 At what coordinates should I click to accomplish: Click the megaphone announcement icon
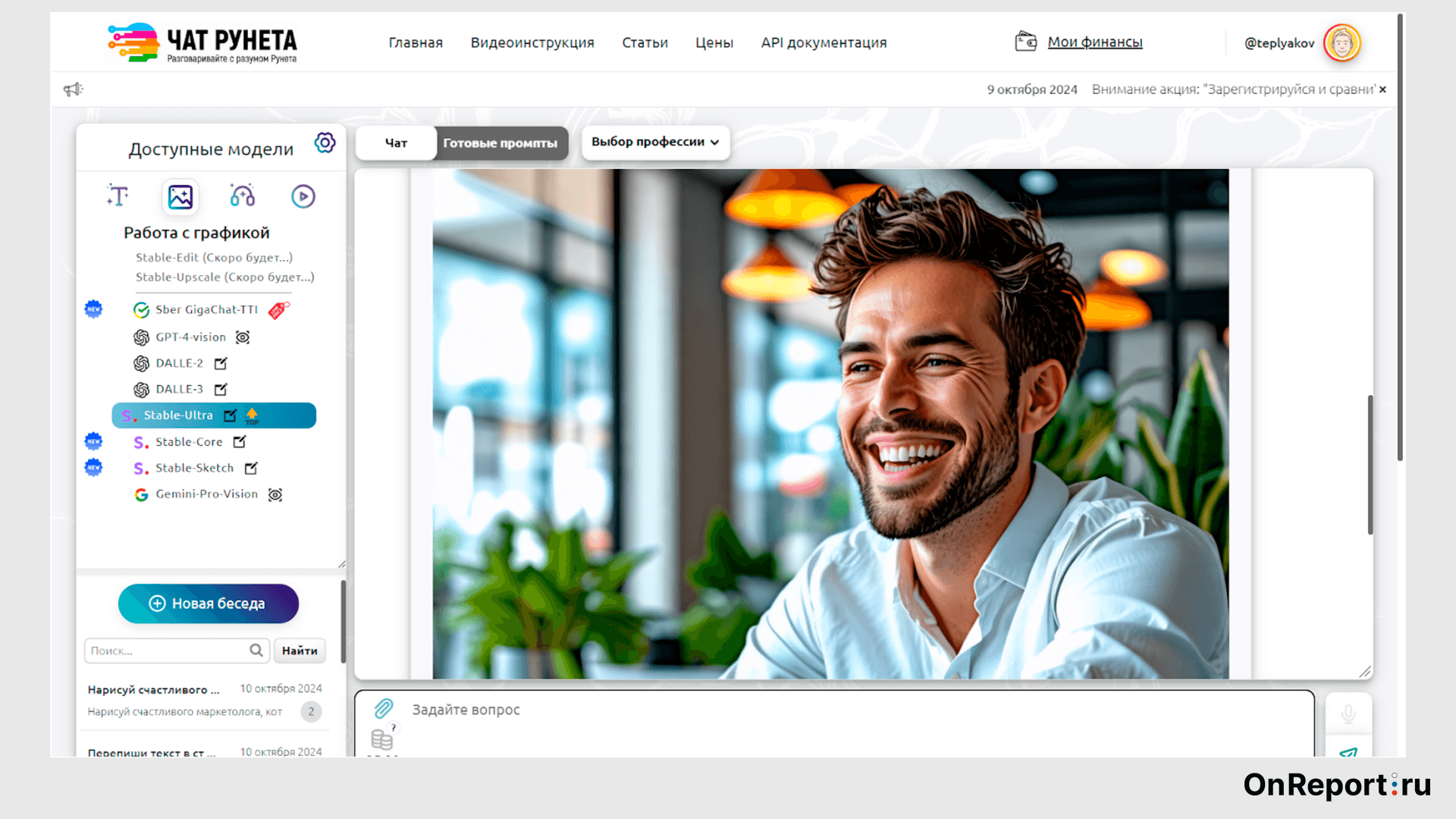pos(73,89)
